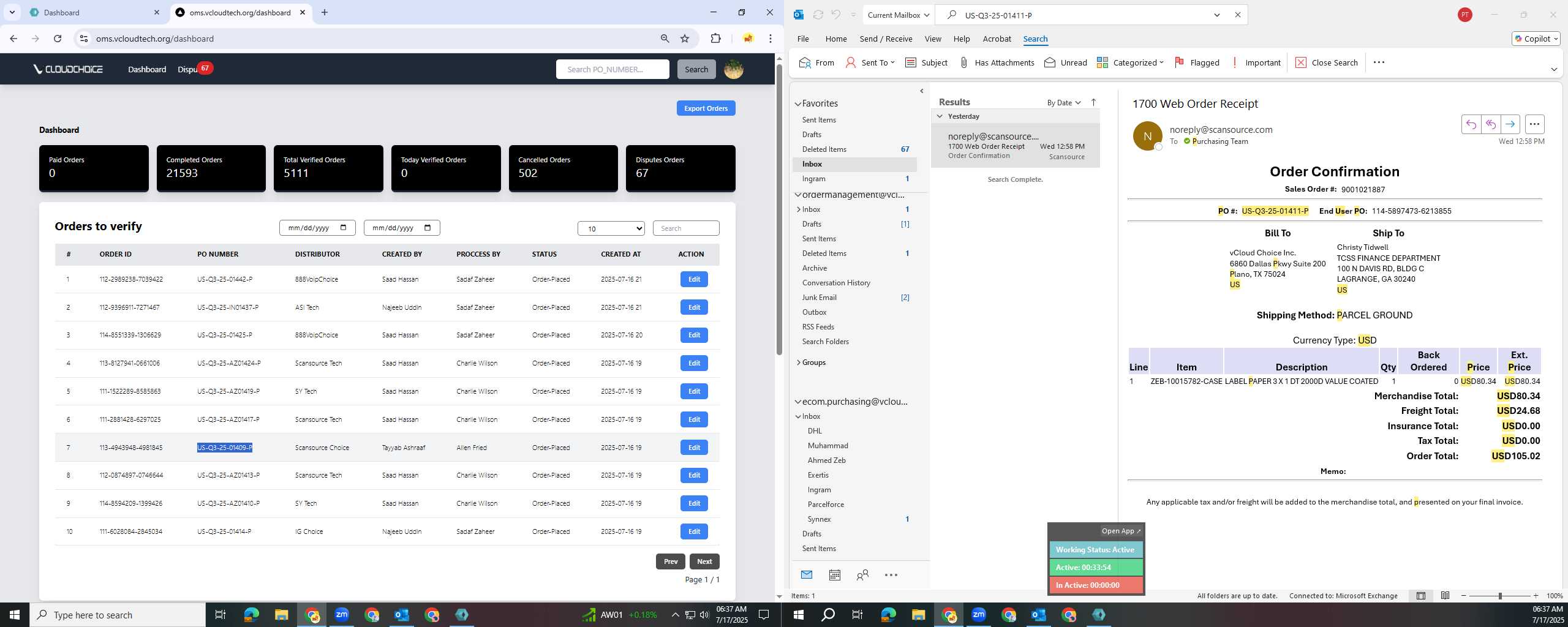Click the Export Orders button
Image resolution: width=1568 pixels, height=627 pixels.
coord(706,108)
